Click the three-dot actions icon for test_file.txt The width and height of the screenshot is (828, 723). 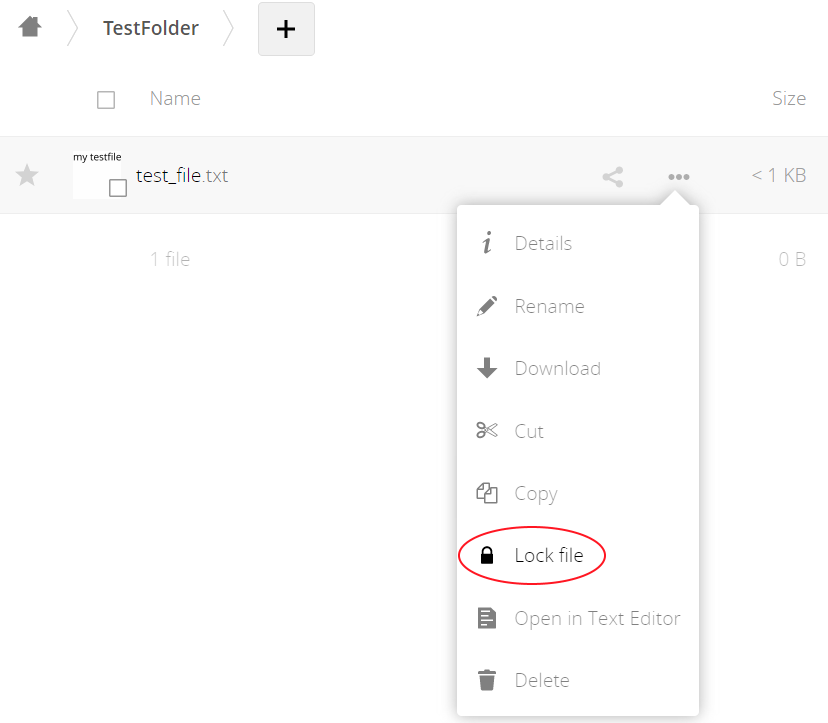679,176
